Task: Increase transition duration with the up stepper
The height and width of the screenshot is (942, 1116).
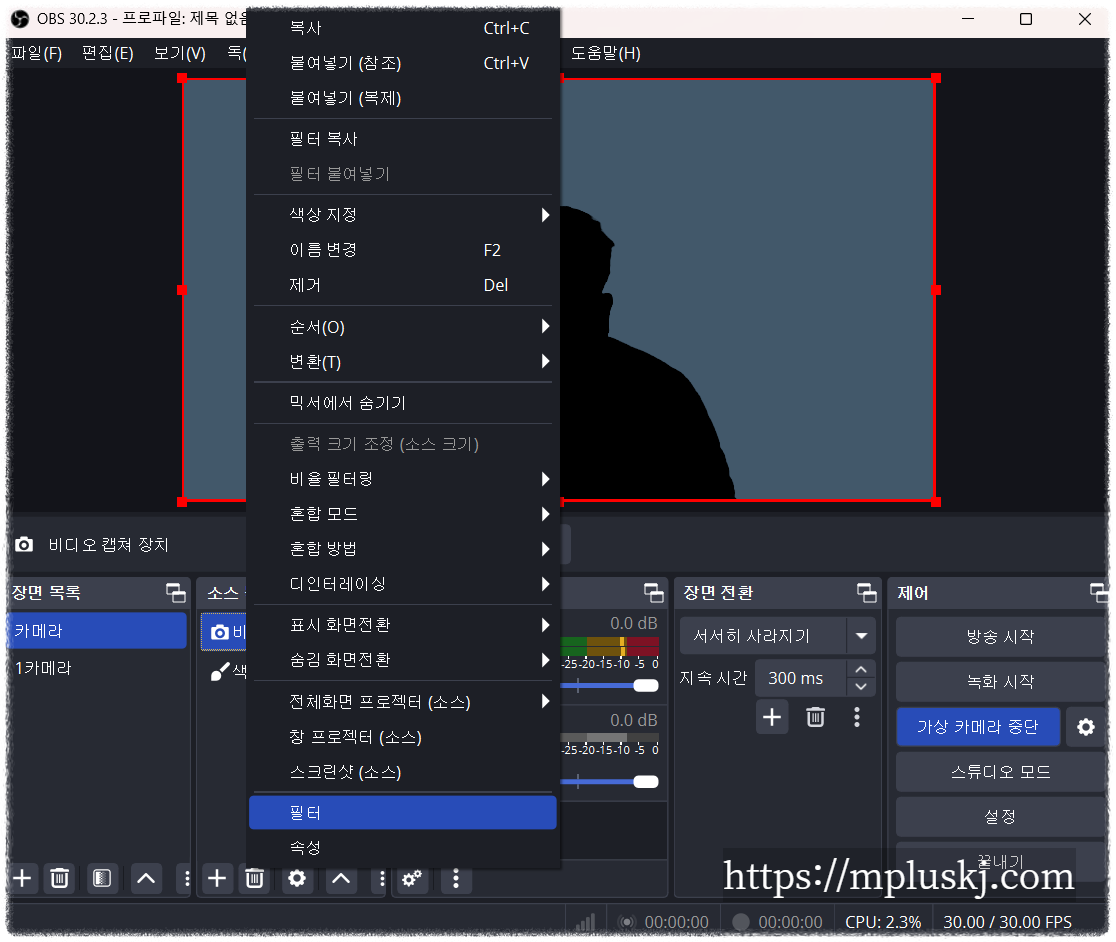Action: coord(860,670)
